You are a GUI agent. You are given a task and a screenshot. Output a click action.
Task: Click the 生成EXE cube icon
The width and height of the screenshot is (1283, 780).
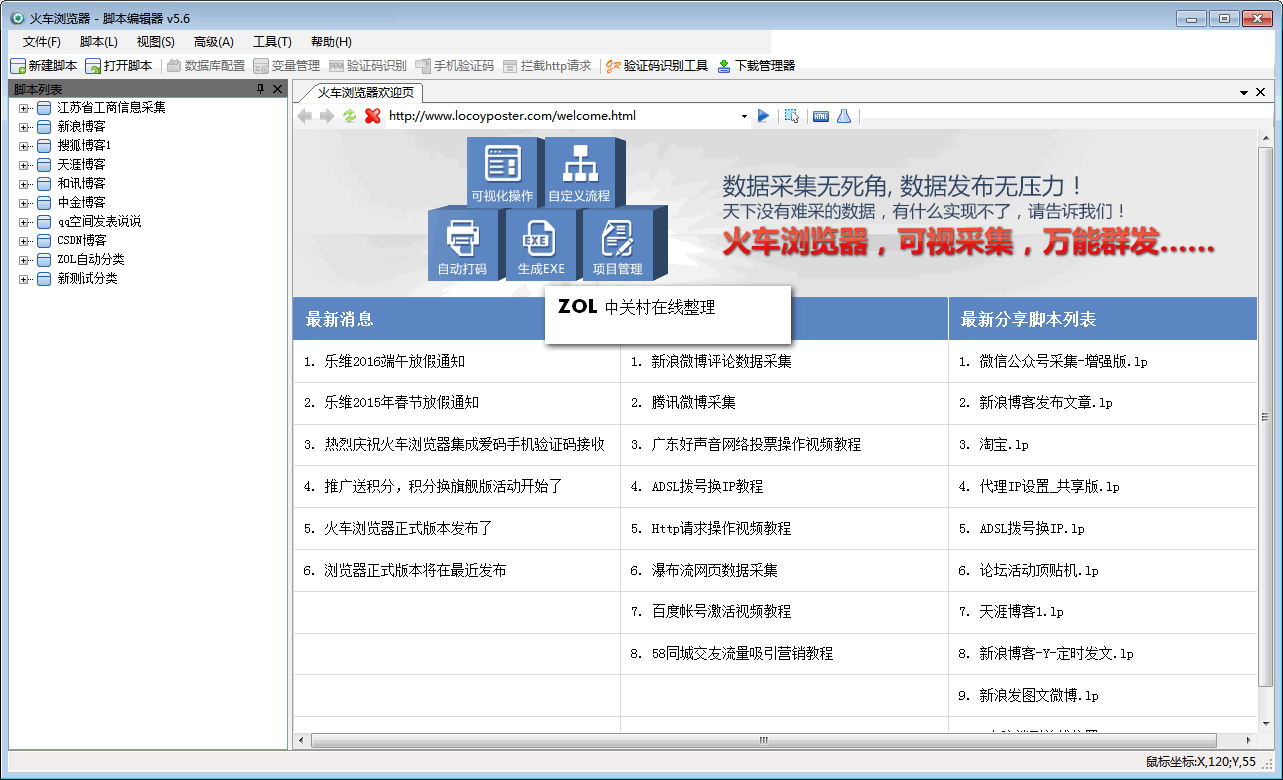point(541,245)
